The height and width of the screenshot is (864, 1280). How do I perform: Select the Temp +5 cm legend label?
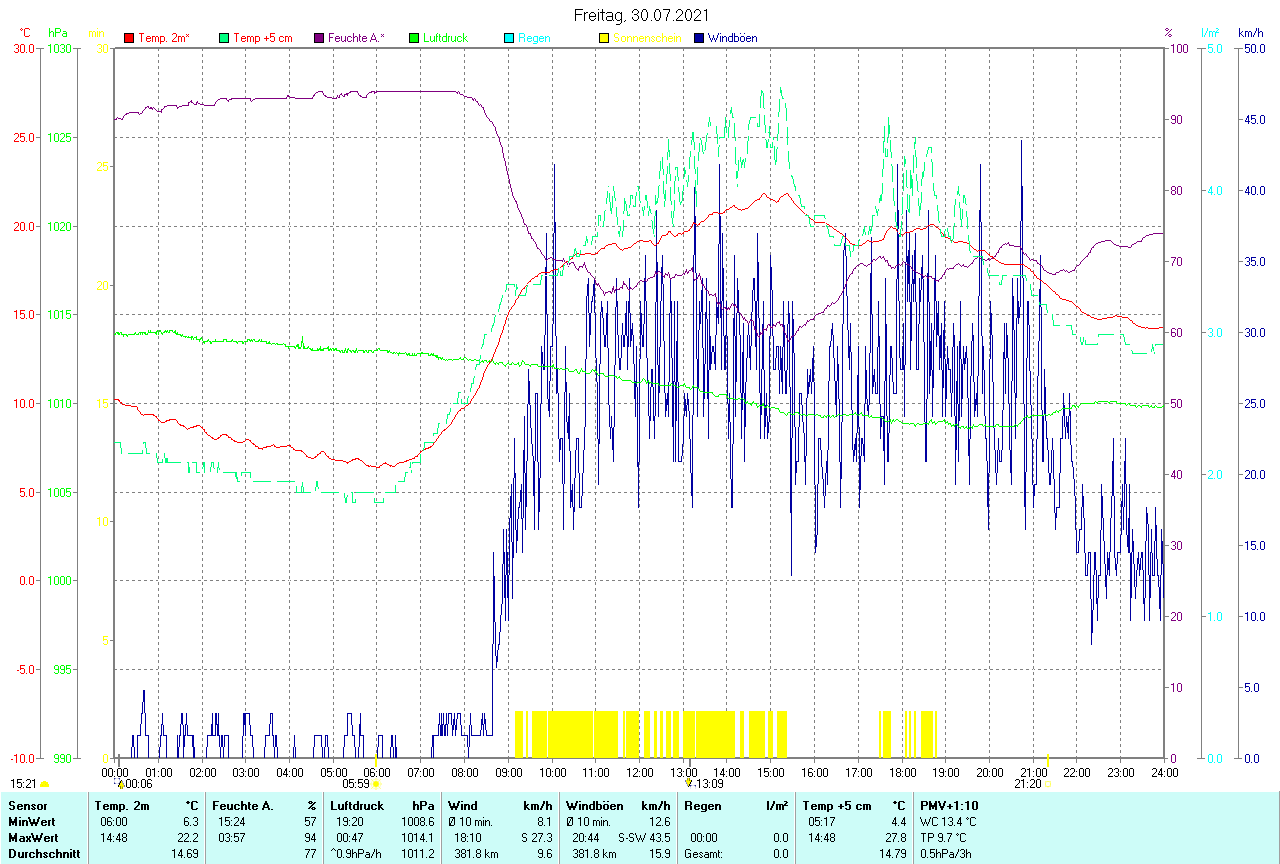263,38
